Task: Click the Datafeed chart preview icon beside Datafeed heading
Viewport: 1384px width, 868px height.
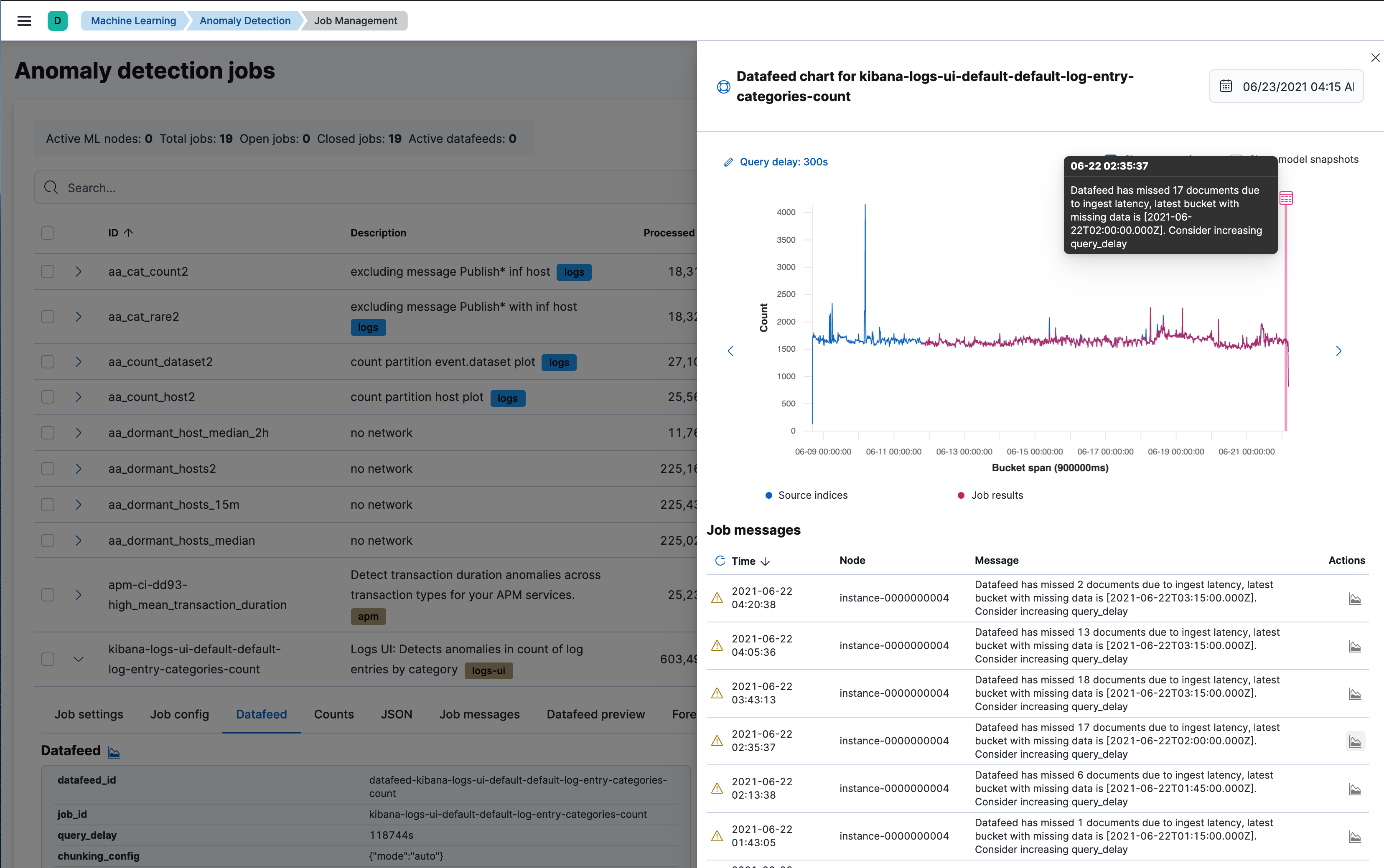Action: [113, 751]
